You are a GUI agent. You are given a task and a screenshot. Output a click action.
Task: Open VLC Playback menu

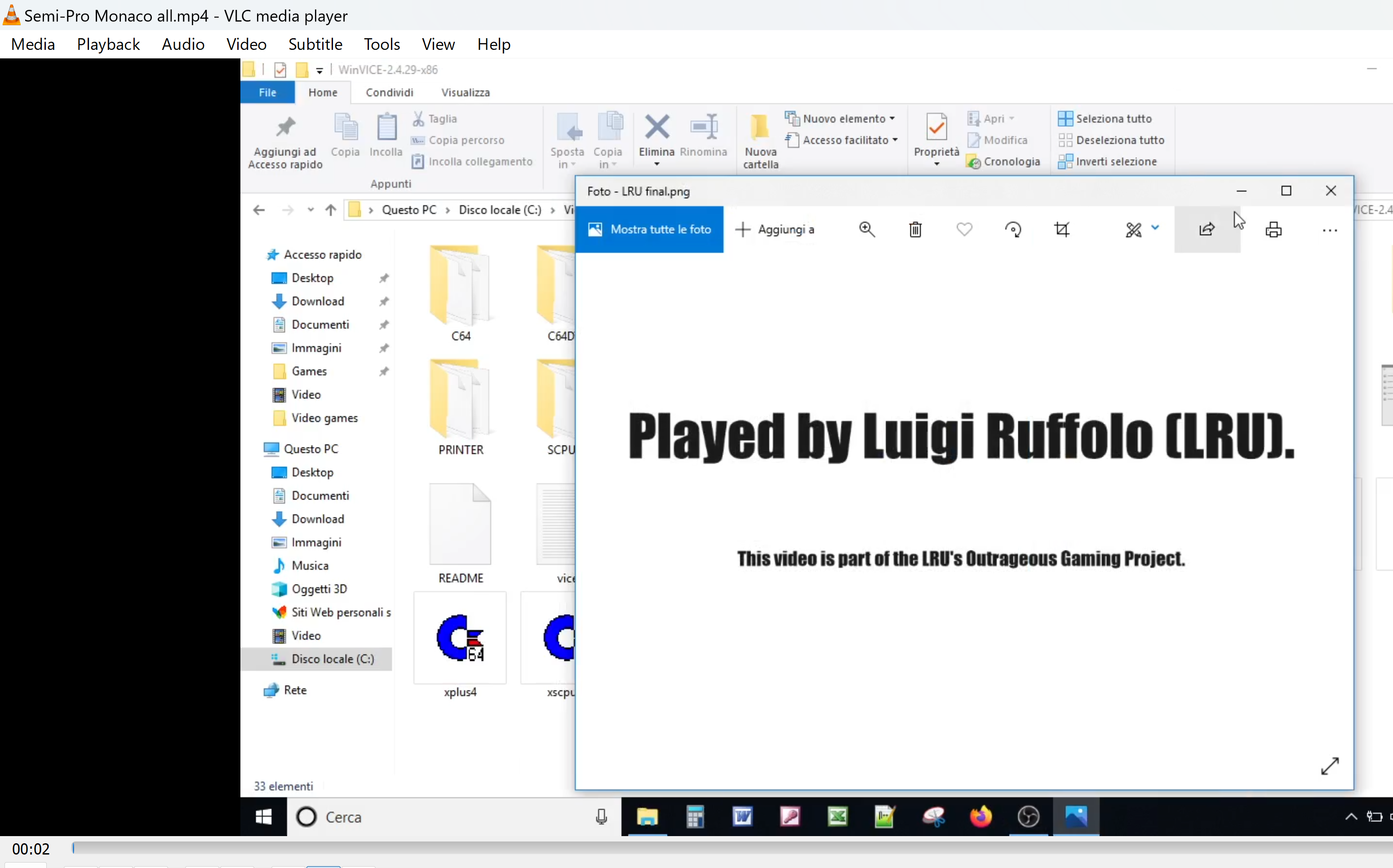pos(108,44)
